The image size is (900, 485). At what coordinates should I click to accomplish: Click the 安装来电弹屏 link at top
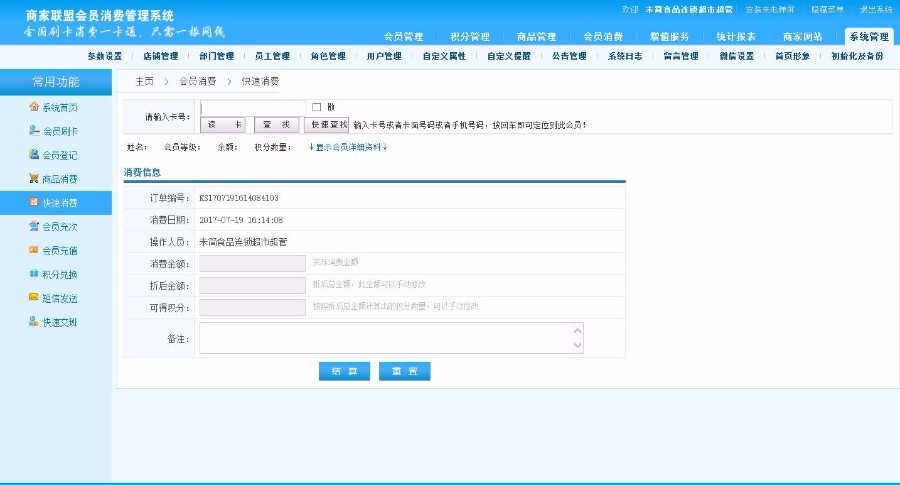point(770,9)
